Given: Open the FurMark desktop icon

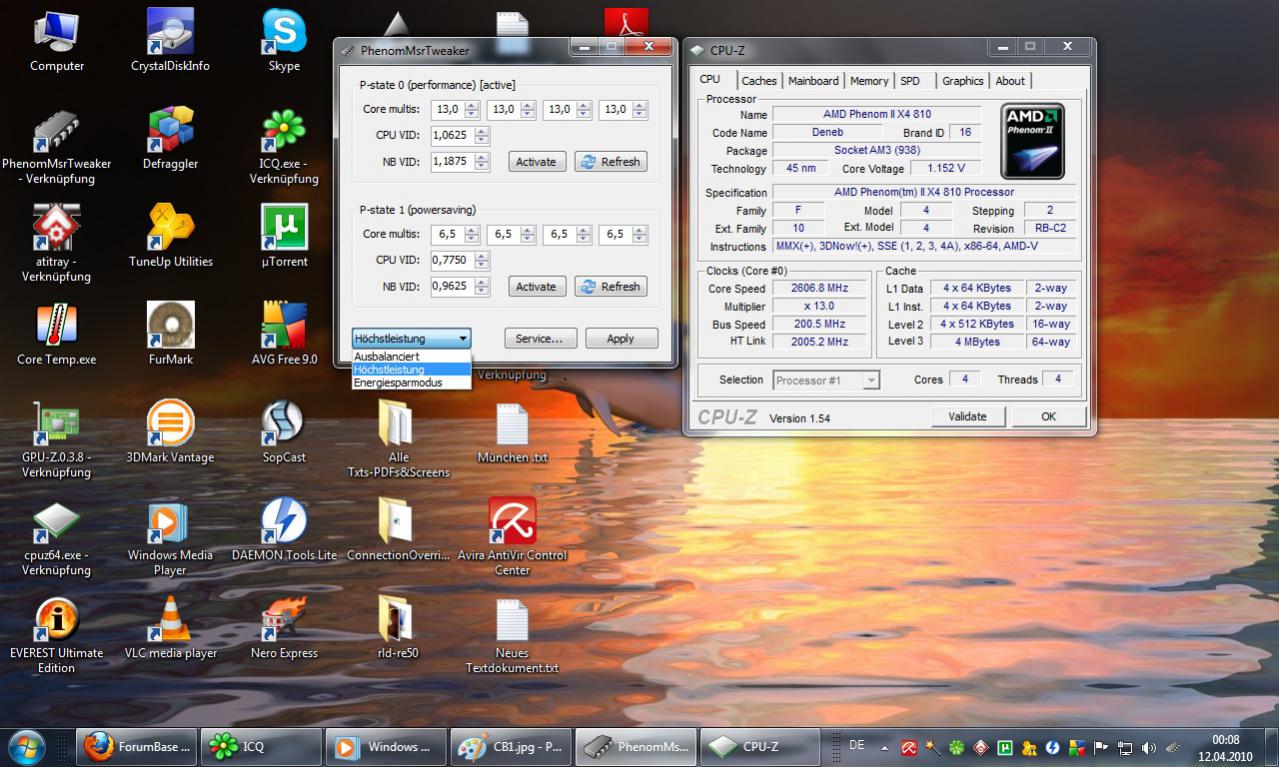Looking at the screenshot, I should click(x=170, y=327).
